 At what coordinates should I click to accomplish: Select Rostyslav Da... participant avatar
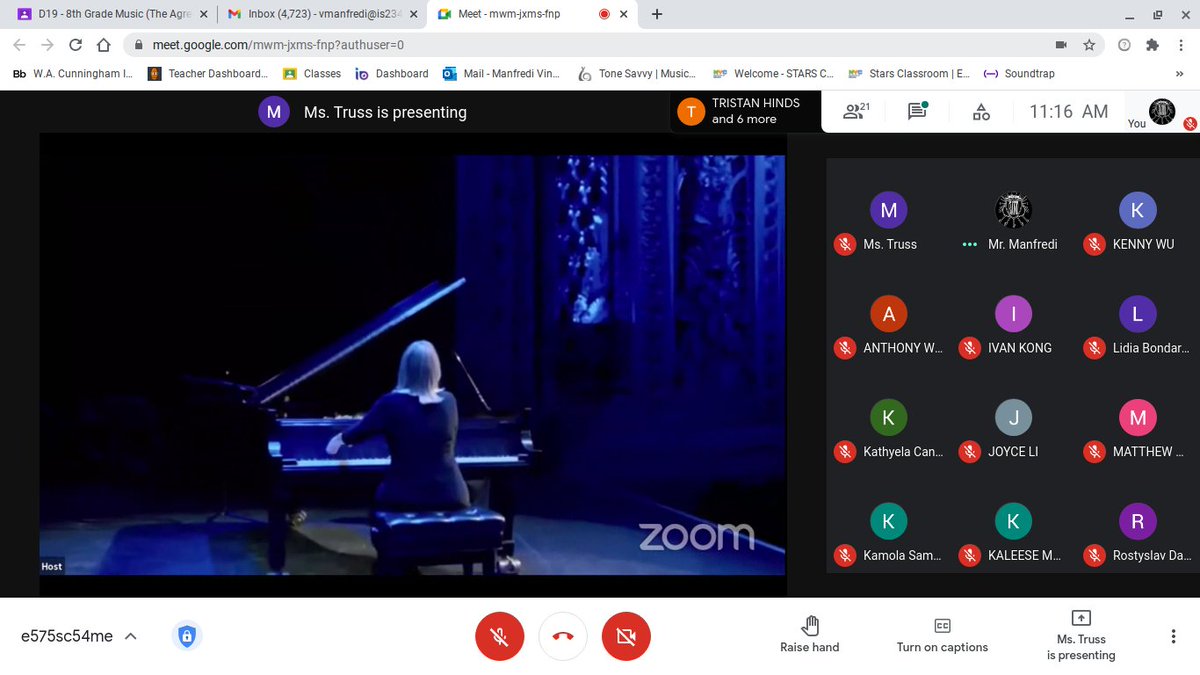1137,521
